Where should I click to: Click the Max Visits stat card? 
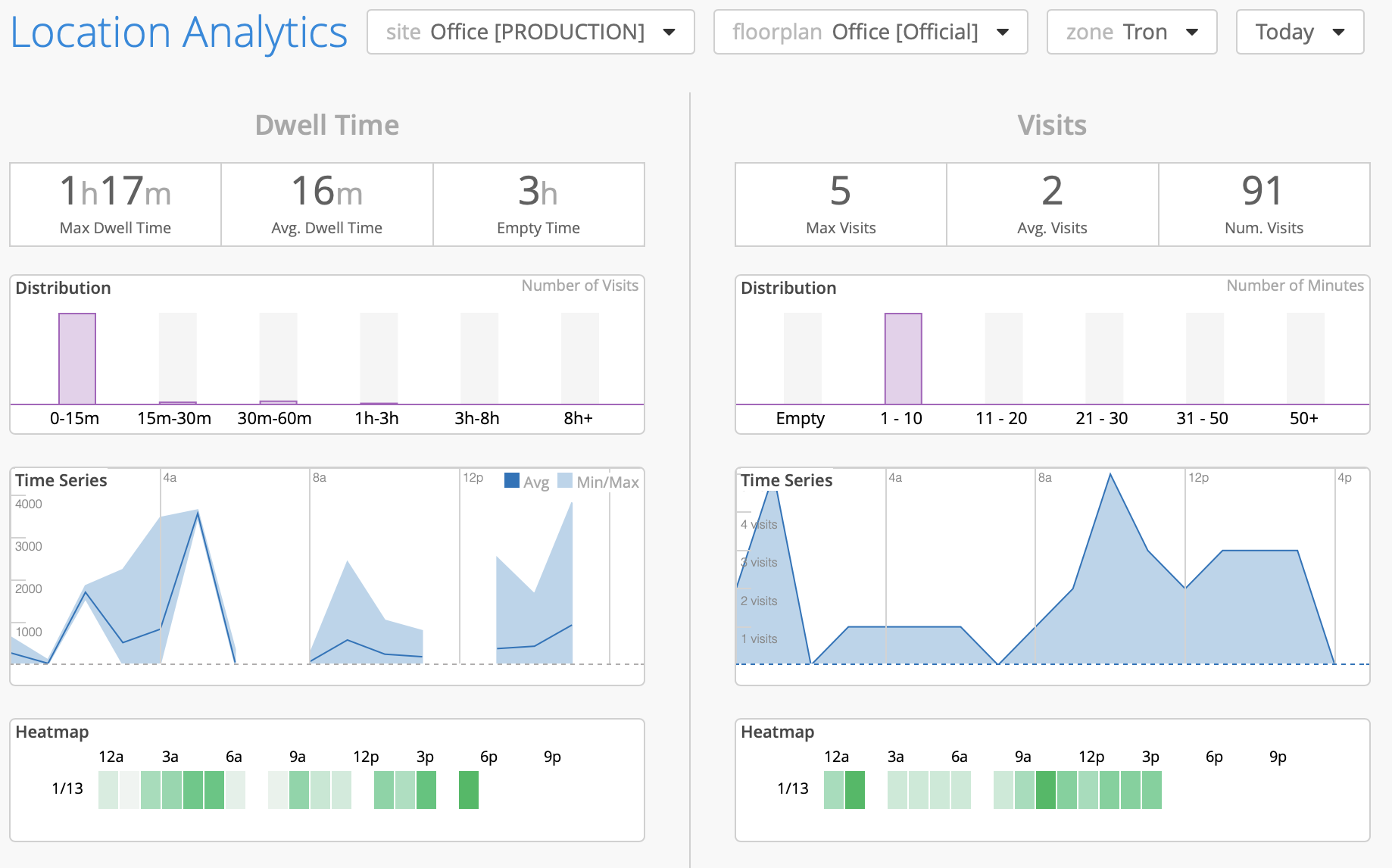(x=841, y=205)
